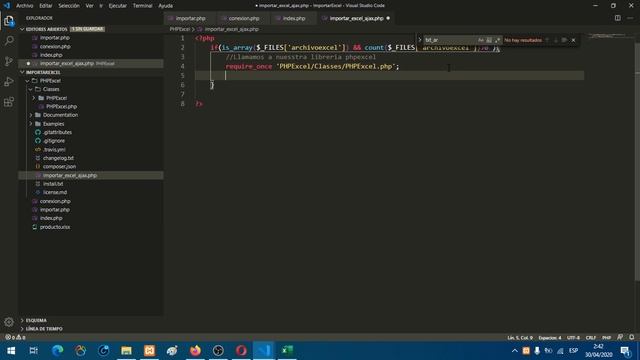Screen dimensions: 640x360
Task: Open the notifications bell in status bar
Action: click(x=631, y=338)
